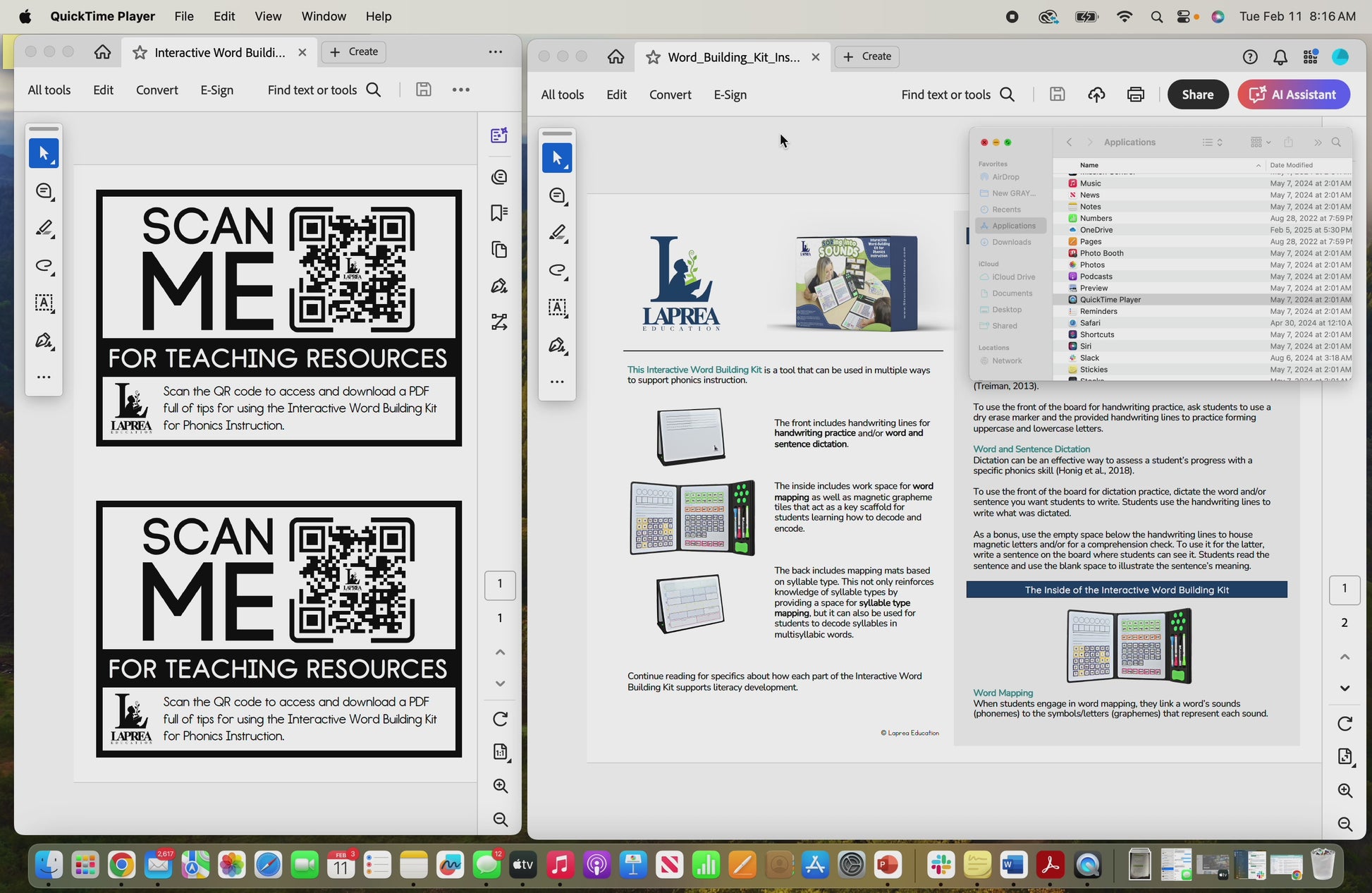Open the Acrobat profile avatar

pyautogui.click(x=1340, y=57)
